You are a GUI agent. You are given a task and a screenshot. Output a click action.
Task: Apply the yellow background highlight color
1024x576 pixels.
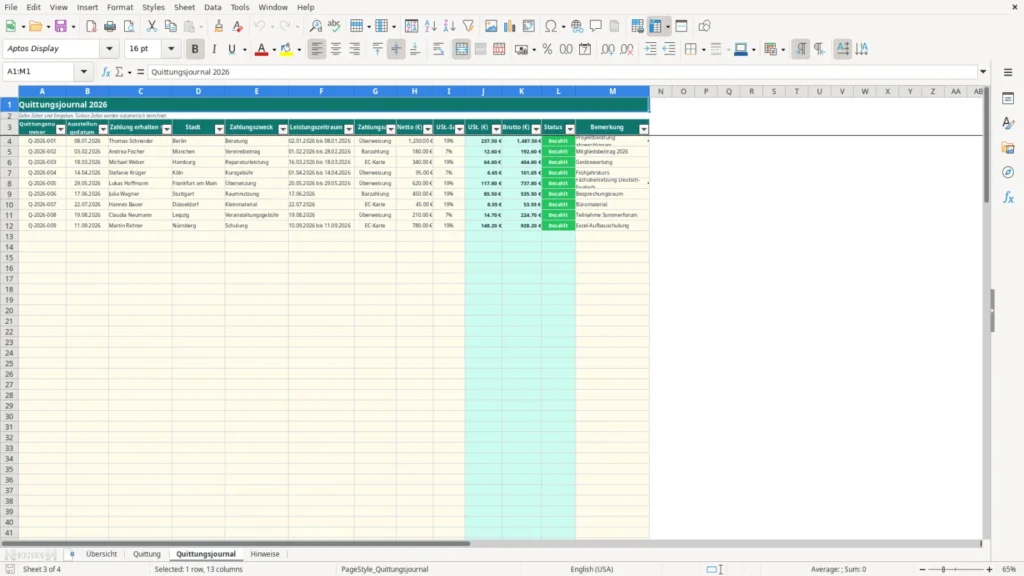point(286,49)
